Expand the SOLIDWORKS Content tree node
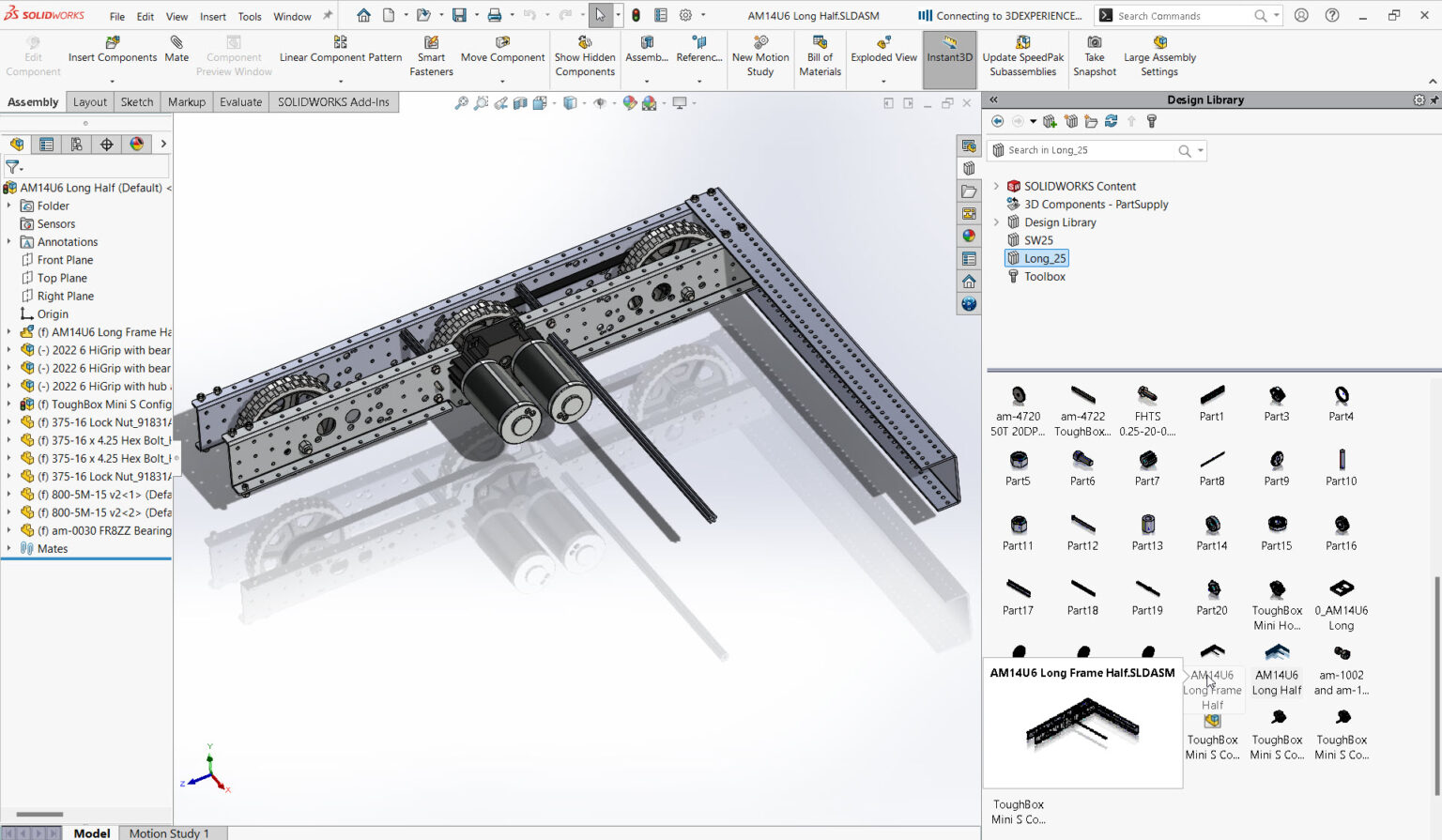1442x840 pixels. pos(996,186)
